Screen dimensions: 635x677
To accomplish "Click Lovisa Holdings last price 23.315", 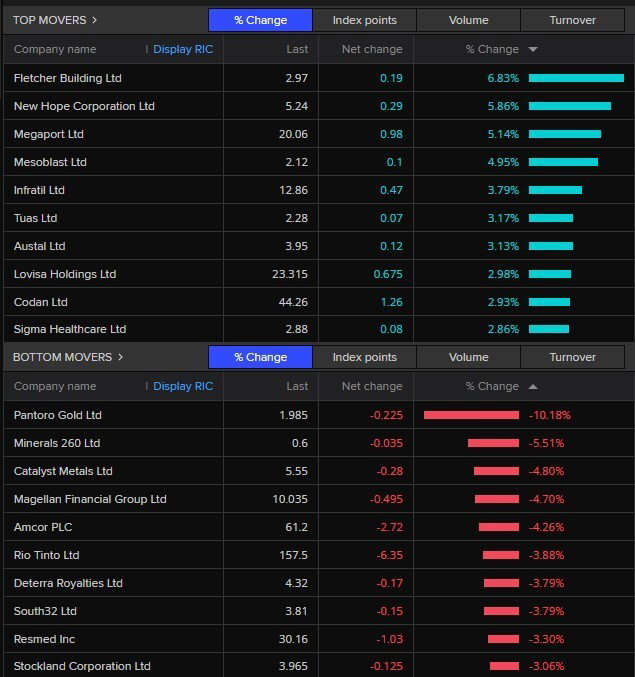I will click(x=290, y=274).
